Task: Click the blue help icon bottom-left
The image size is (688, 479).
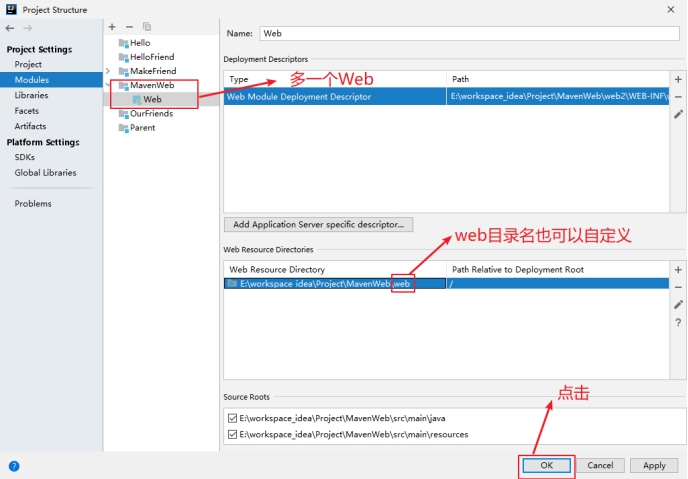Action: click(x=14, y=466)
